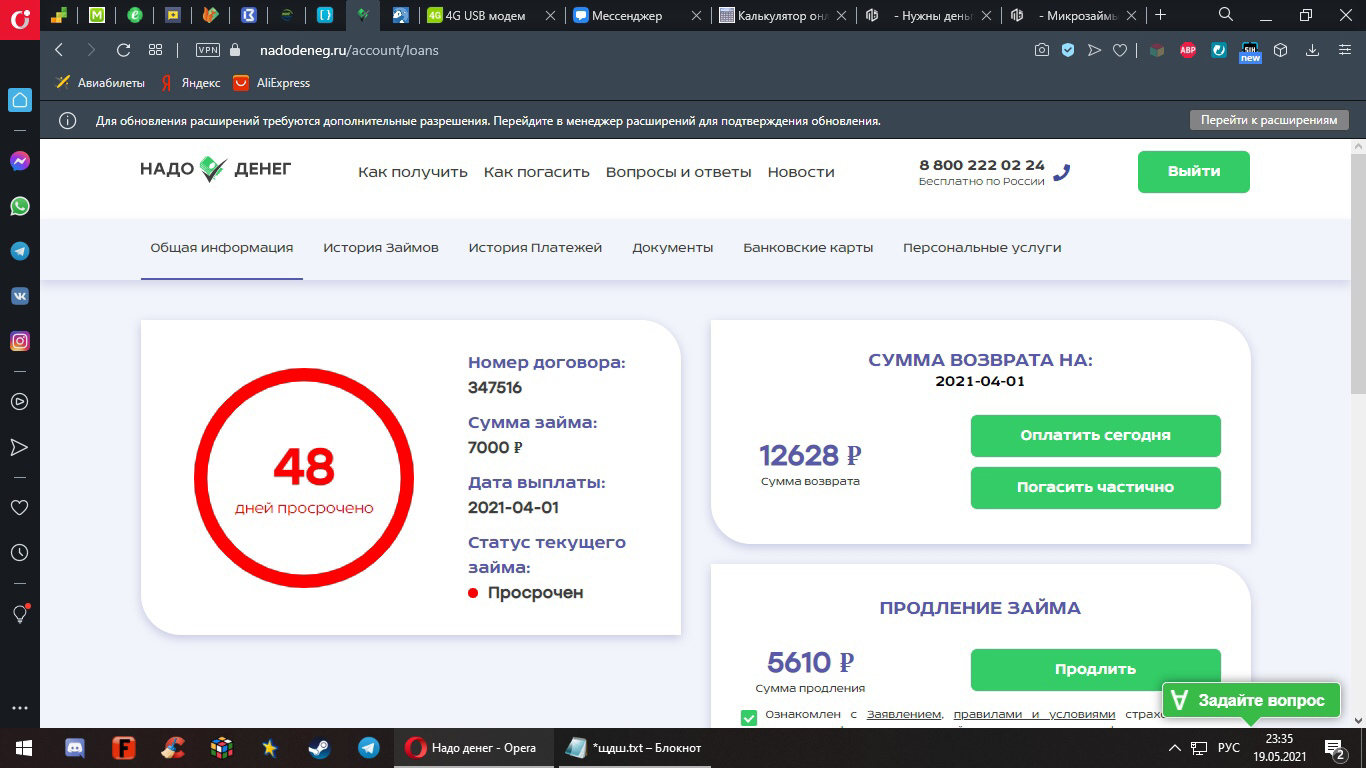Show hidden system tray icons chevron
Image resolution: width=1366 pixels, height=768 pixels.
tap(1175, 748)
